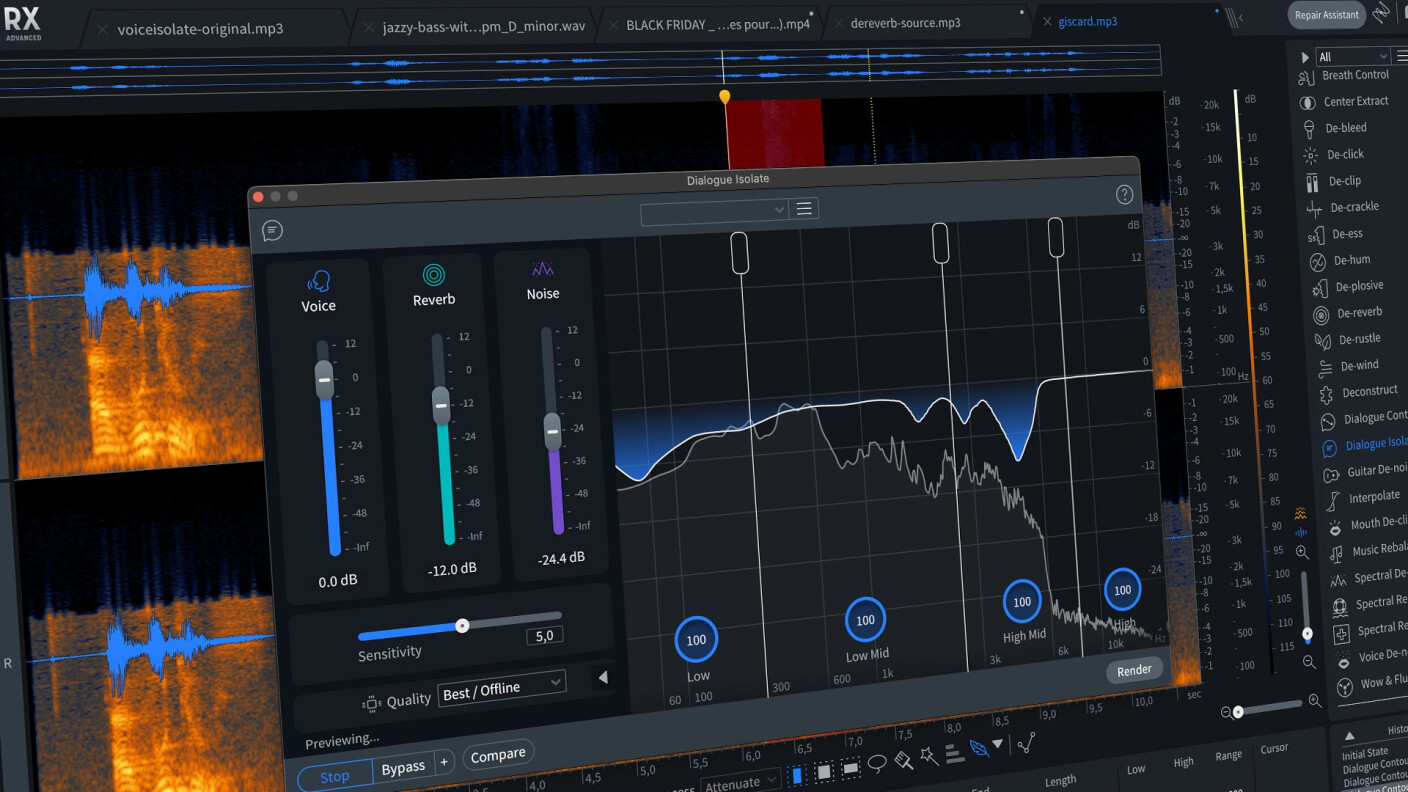
Task: Toggle Bypass on Dialogue Isolate
Action: click(402, 767)
